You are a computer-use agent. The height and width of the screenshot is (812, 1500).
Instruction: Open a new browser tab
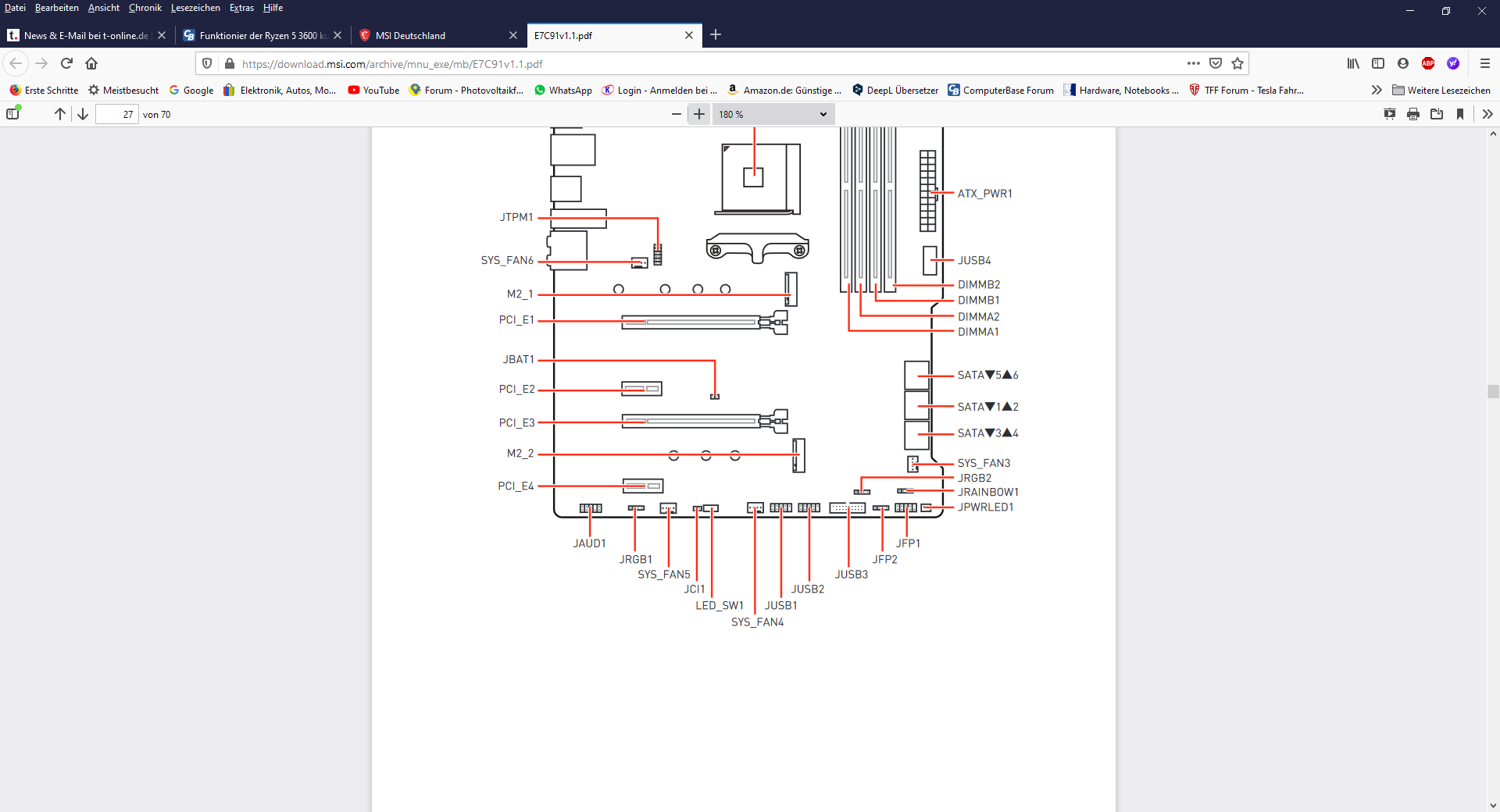(x=716, y=34)
